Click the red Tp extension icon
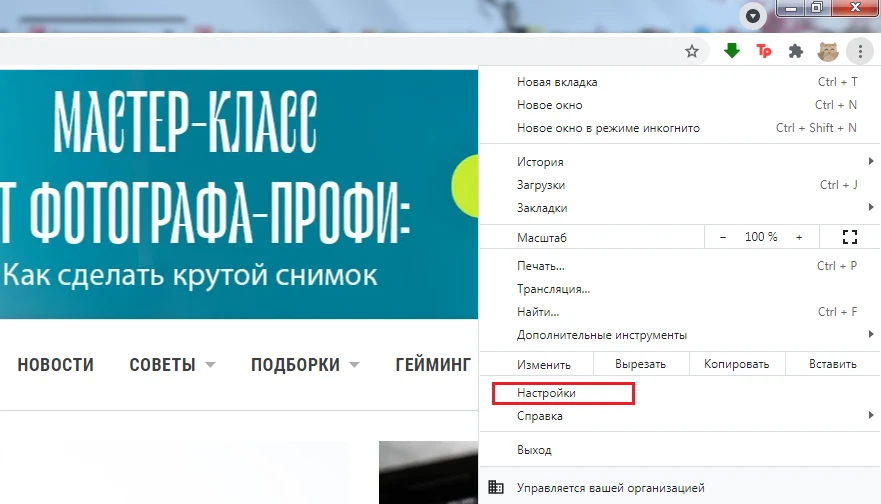 coord(764,51)
